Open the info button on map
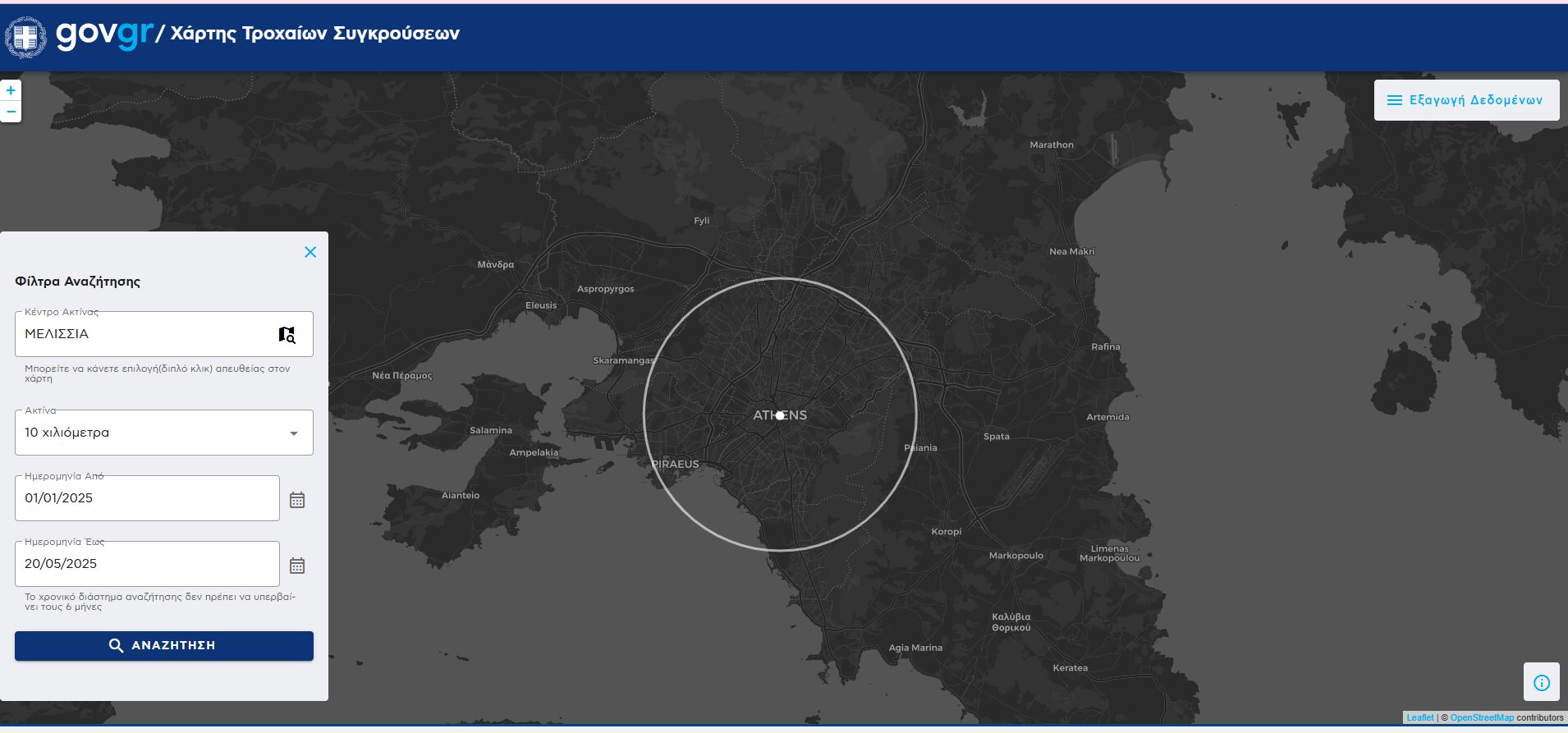1568x733 pixels. [x=1541, y=683]
